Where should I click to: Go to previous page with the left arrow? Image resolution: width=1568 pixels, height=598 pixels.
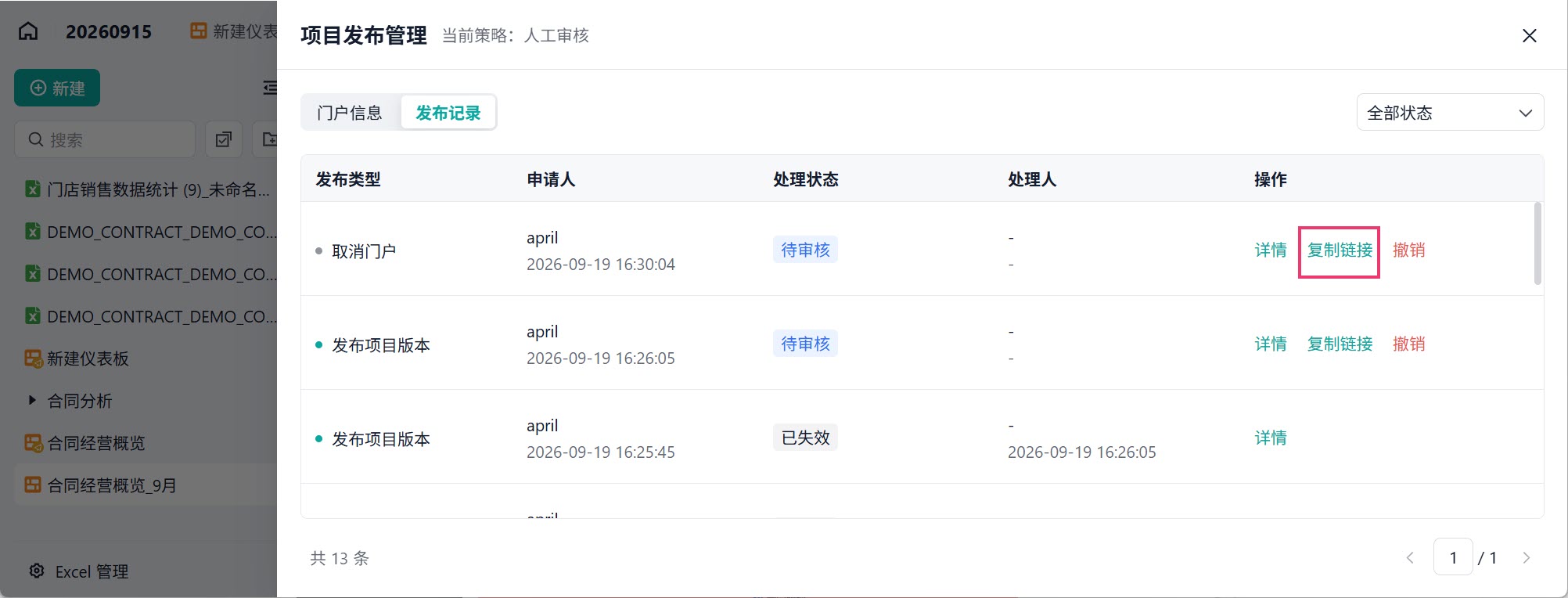1410,558
